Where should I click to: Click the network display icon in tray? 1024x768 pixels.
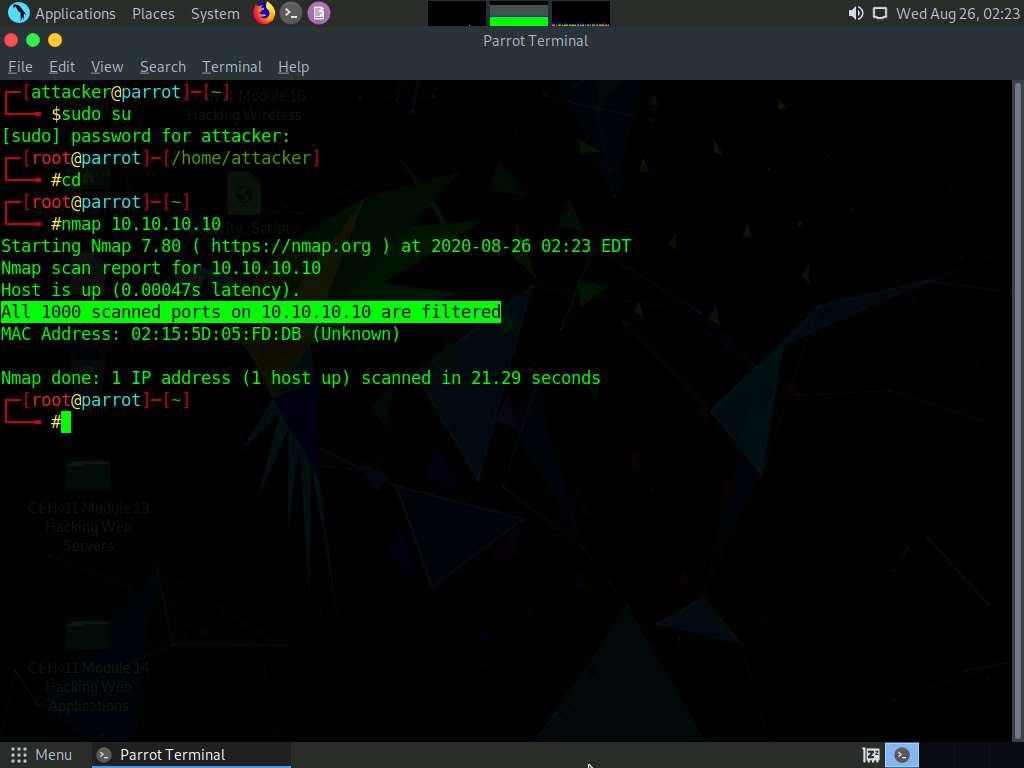point(880,13)
